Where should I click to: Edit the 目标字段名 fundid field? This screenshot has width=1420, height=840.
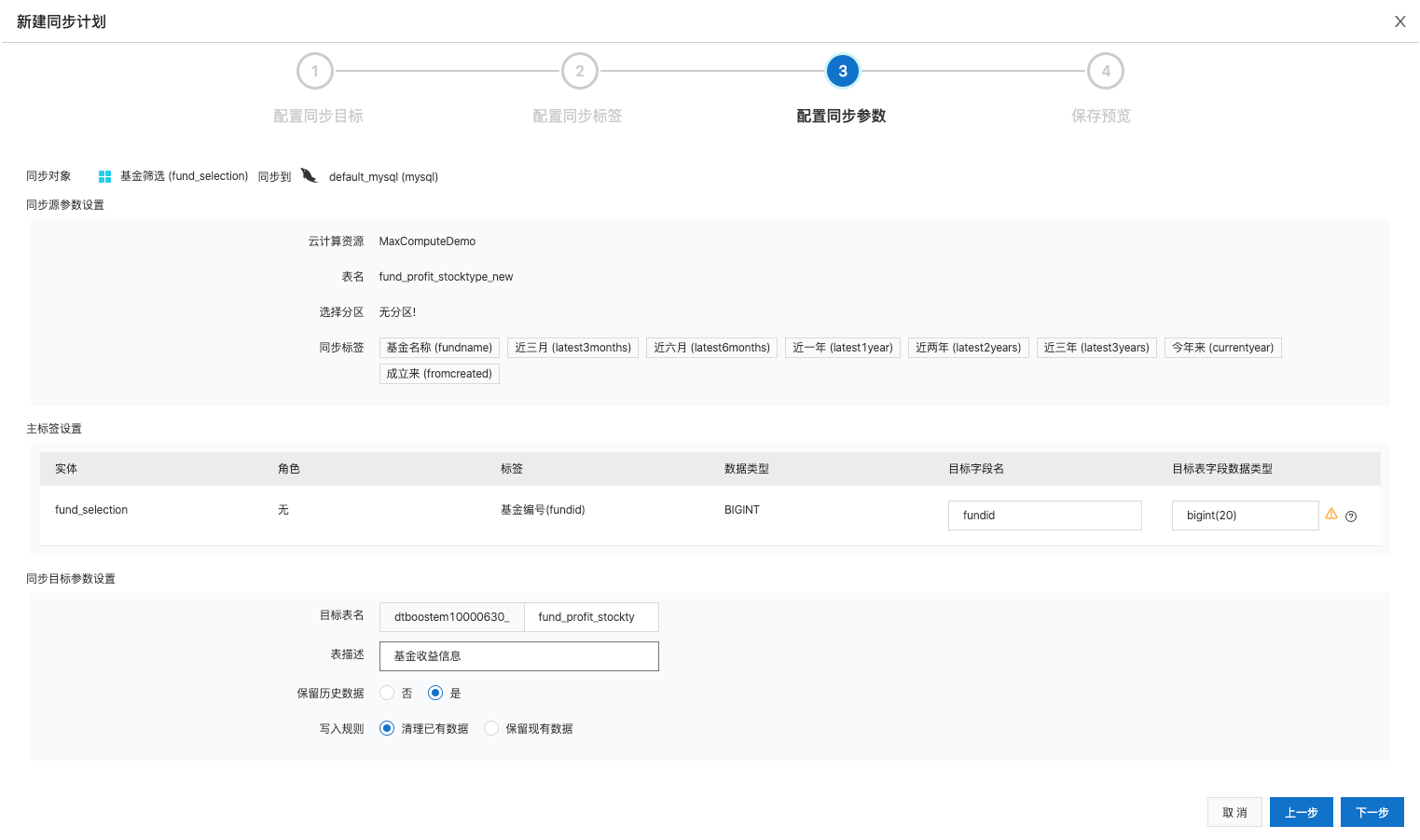[x=1045, y=516]
